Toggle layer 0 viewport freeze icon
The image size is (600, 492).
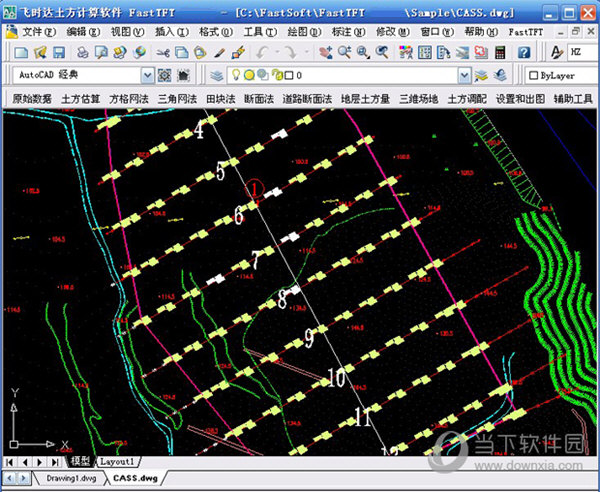point(262,75)
